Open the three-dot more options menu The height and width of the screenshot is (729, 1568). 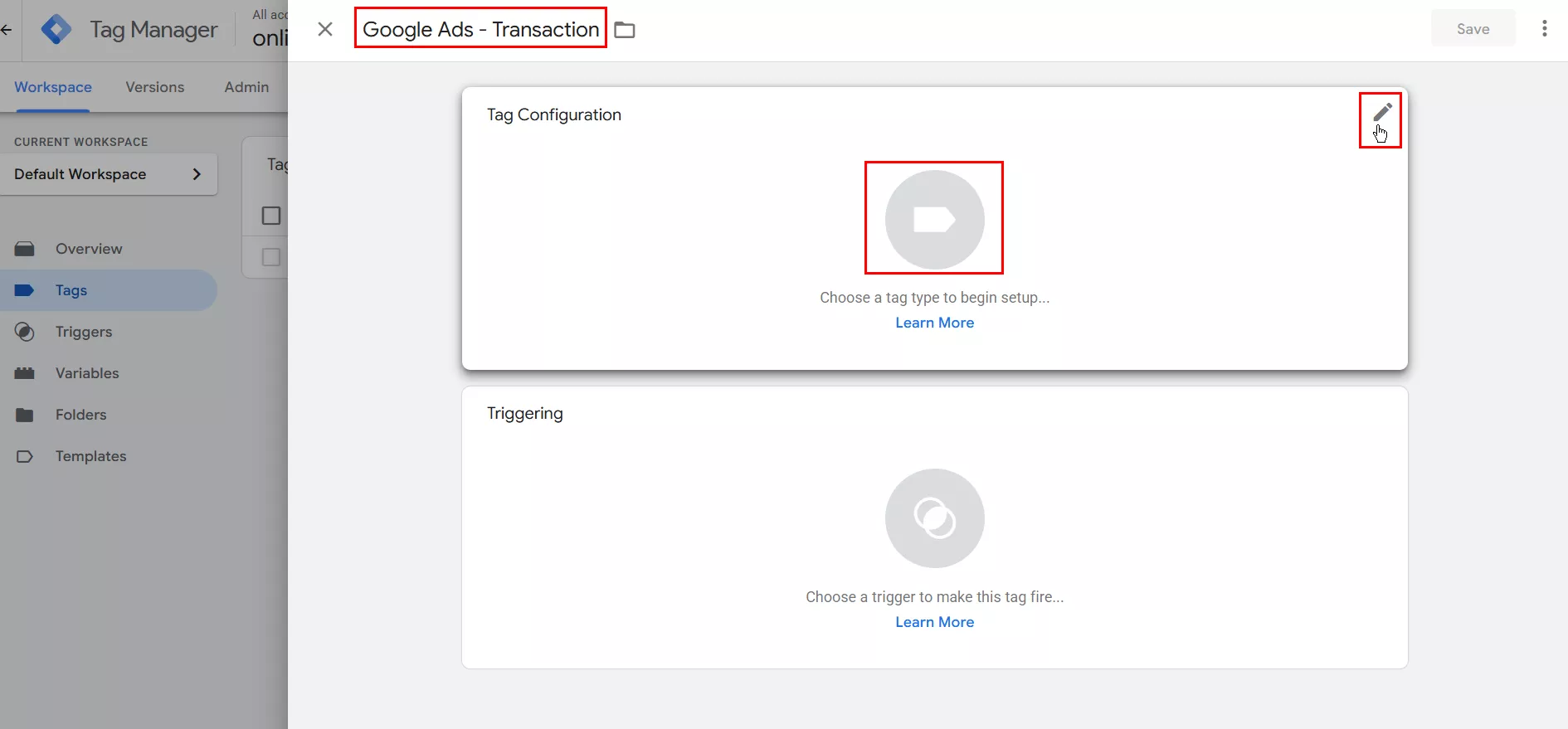1544,29
